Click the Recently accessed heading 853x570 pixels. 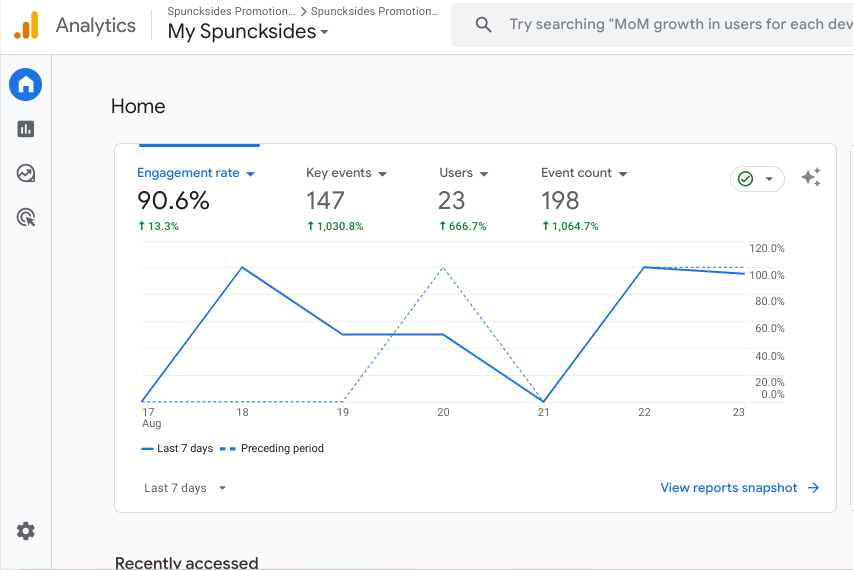(187, 562)
